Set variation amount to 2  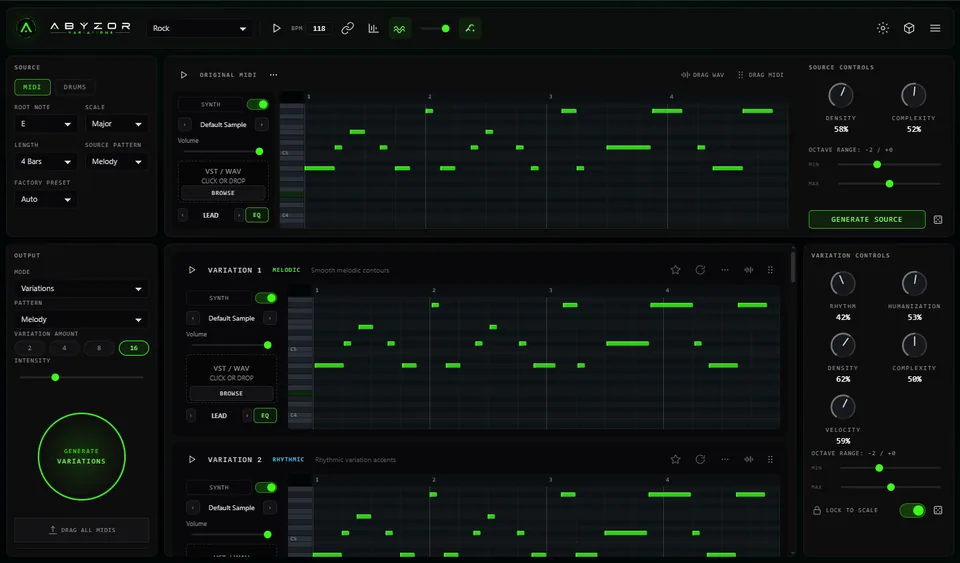pos(29,348)
